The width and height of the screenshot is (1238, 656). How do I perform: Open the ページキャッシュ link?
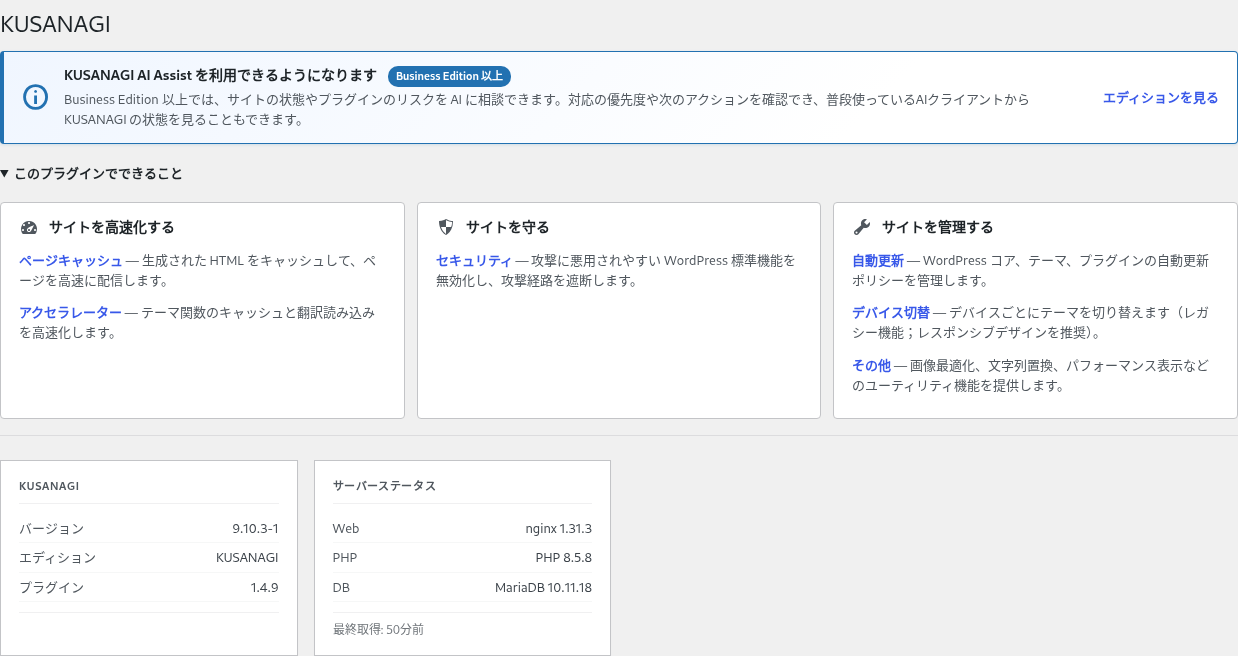coord(70,261)
